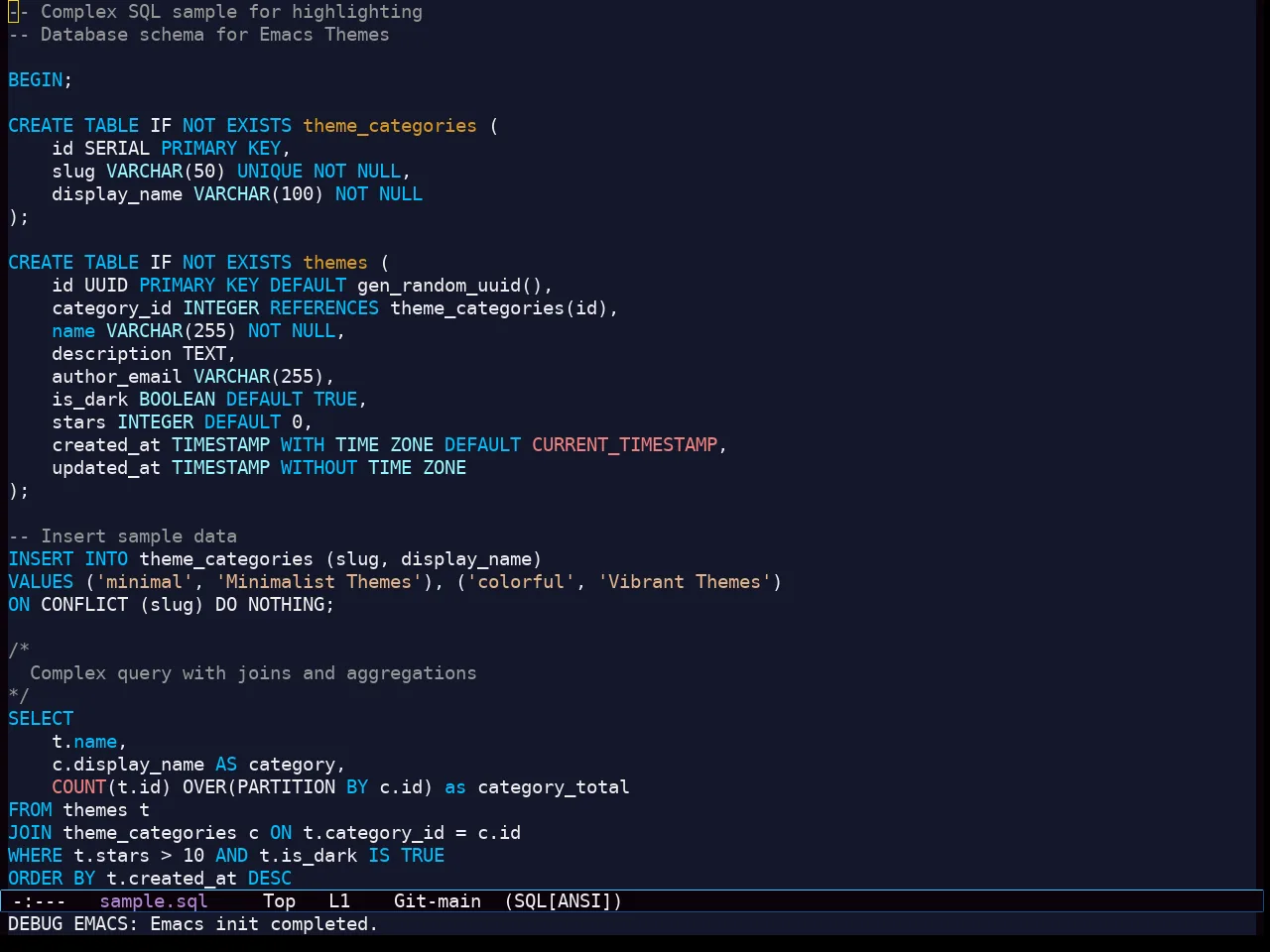The height and width of the screenshot is (952, 1270).
Task: Click VARCHAR(100) on the display_name line
Action: coord(259,194)
